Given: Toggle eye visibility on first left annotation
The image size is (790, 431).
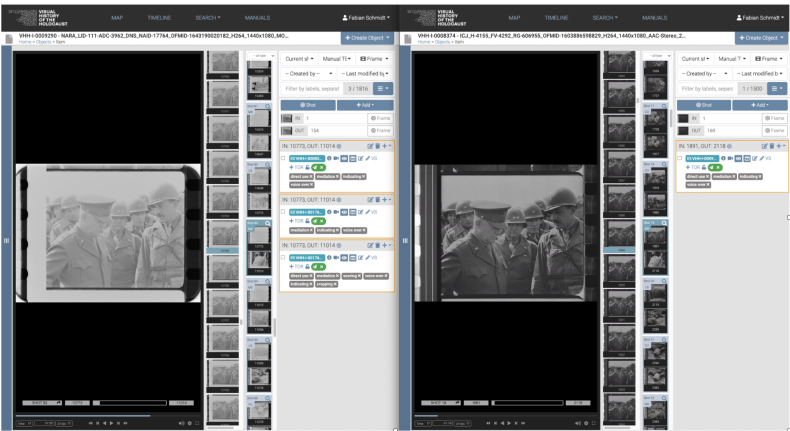Looking at the screenshot, I should click(345, 158).
